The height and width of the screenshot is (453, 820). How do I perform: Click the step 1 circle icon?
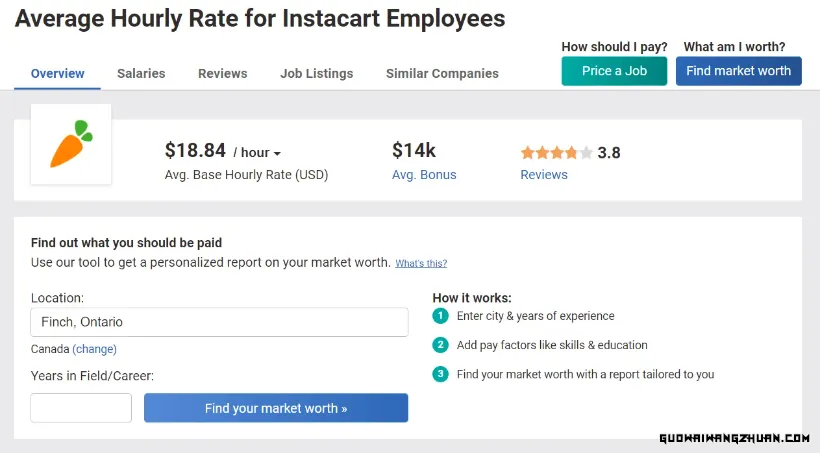(x=440, y=316)
